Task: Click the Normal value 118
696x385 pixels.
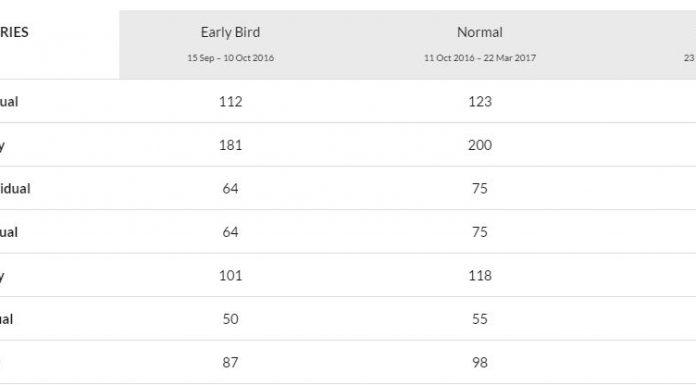Action: point(480,276)
